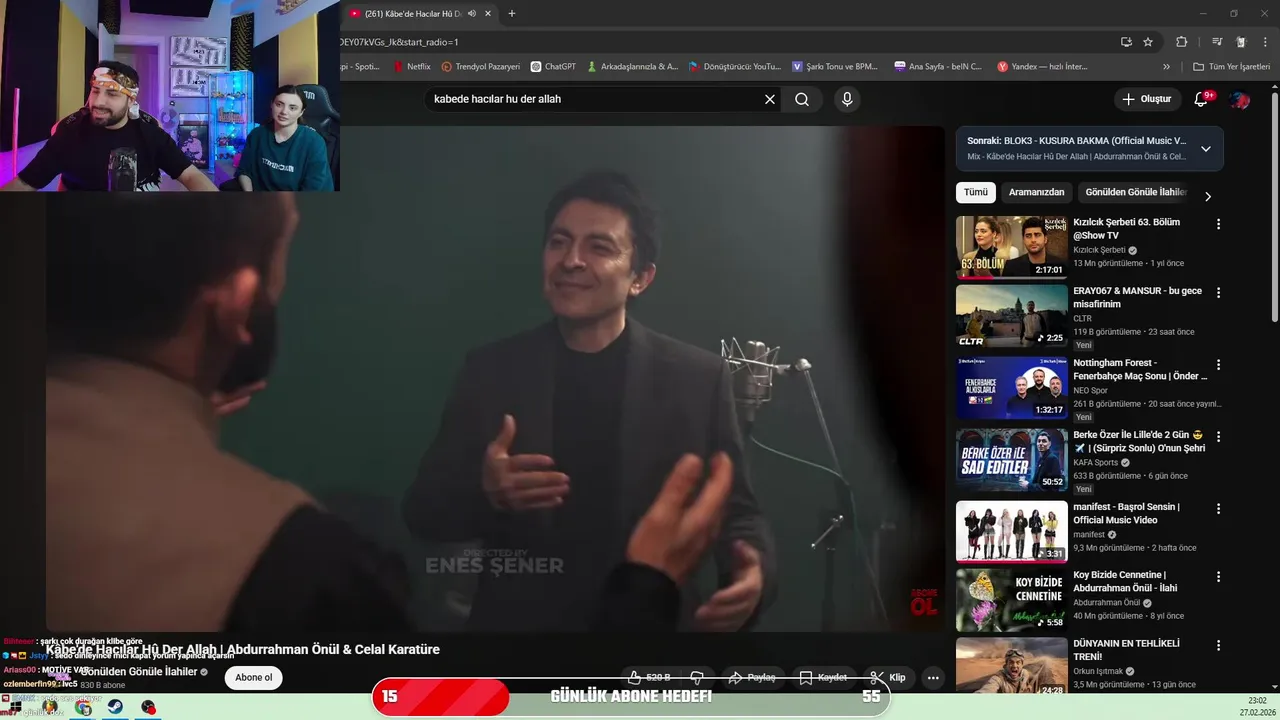Open the Chrome extensions puzzle icon

[1181, 42]
